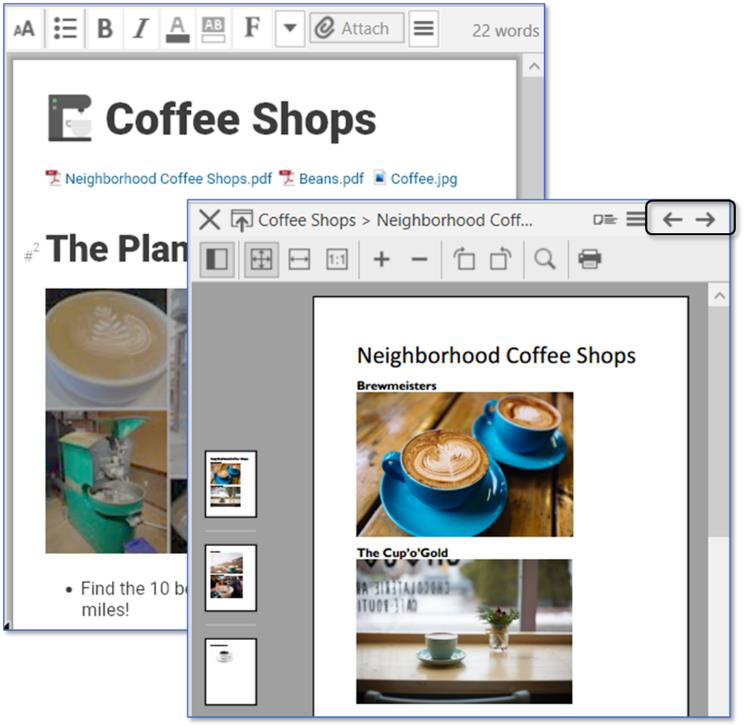Open the attachment viewer hamburger menu
The width and height of the screenshot is (745, 727).
tap(636, 219)
